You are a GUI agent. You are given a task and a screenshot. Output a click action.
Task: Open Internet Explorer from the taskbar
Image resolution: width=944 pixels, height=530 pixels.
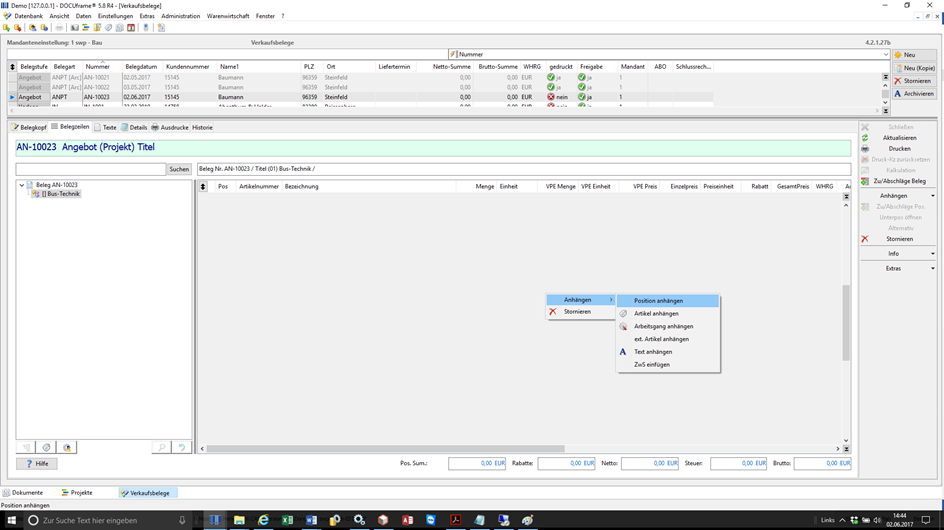[x=263, y=520]
